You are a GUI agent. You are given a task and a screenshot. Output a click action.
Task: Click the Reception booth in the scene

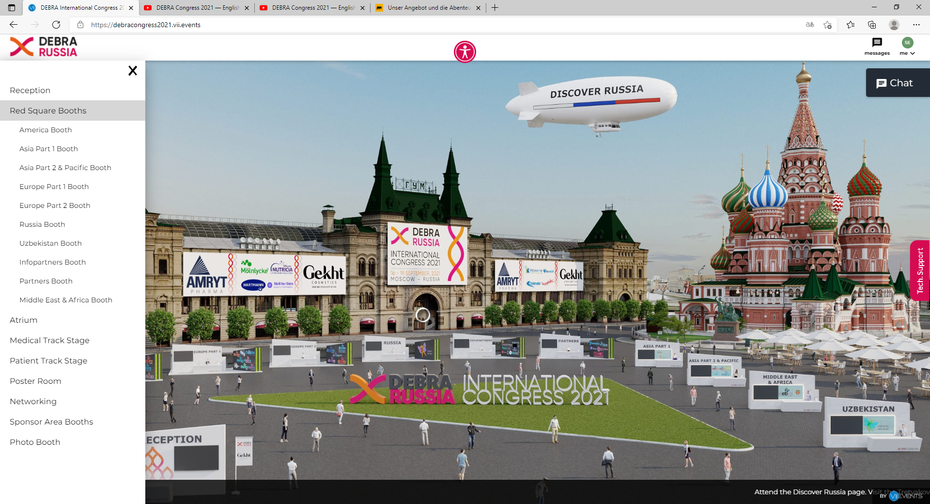coord(186,453)
